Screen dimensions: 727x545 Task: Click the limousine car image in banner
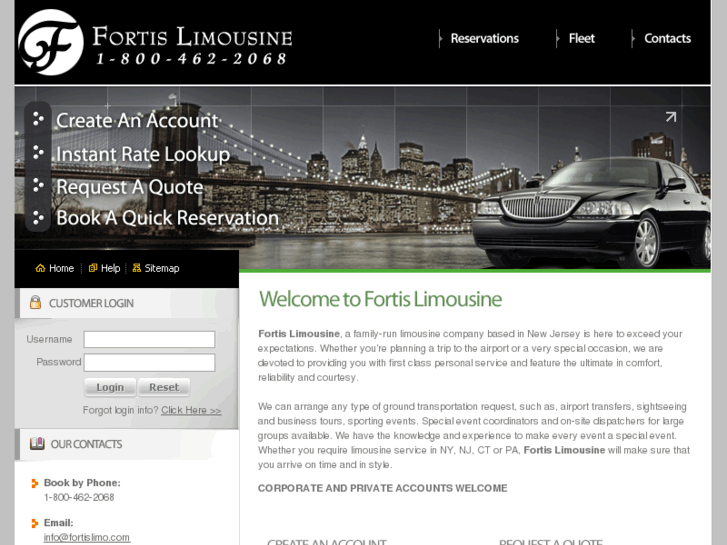coord(591,212)
